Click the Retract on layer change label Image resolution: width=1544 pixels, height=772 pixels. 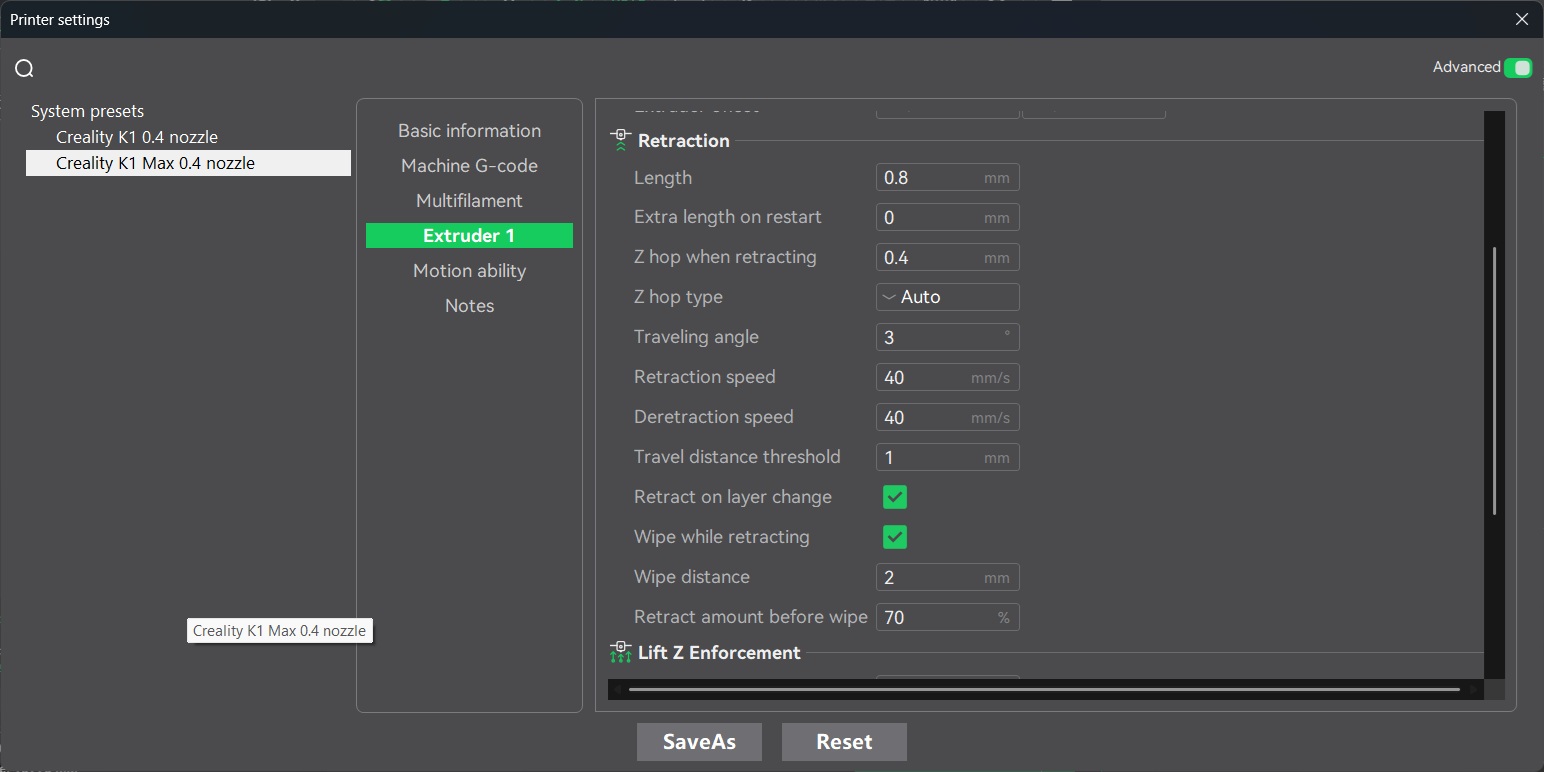click(x=733, y=497)
